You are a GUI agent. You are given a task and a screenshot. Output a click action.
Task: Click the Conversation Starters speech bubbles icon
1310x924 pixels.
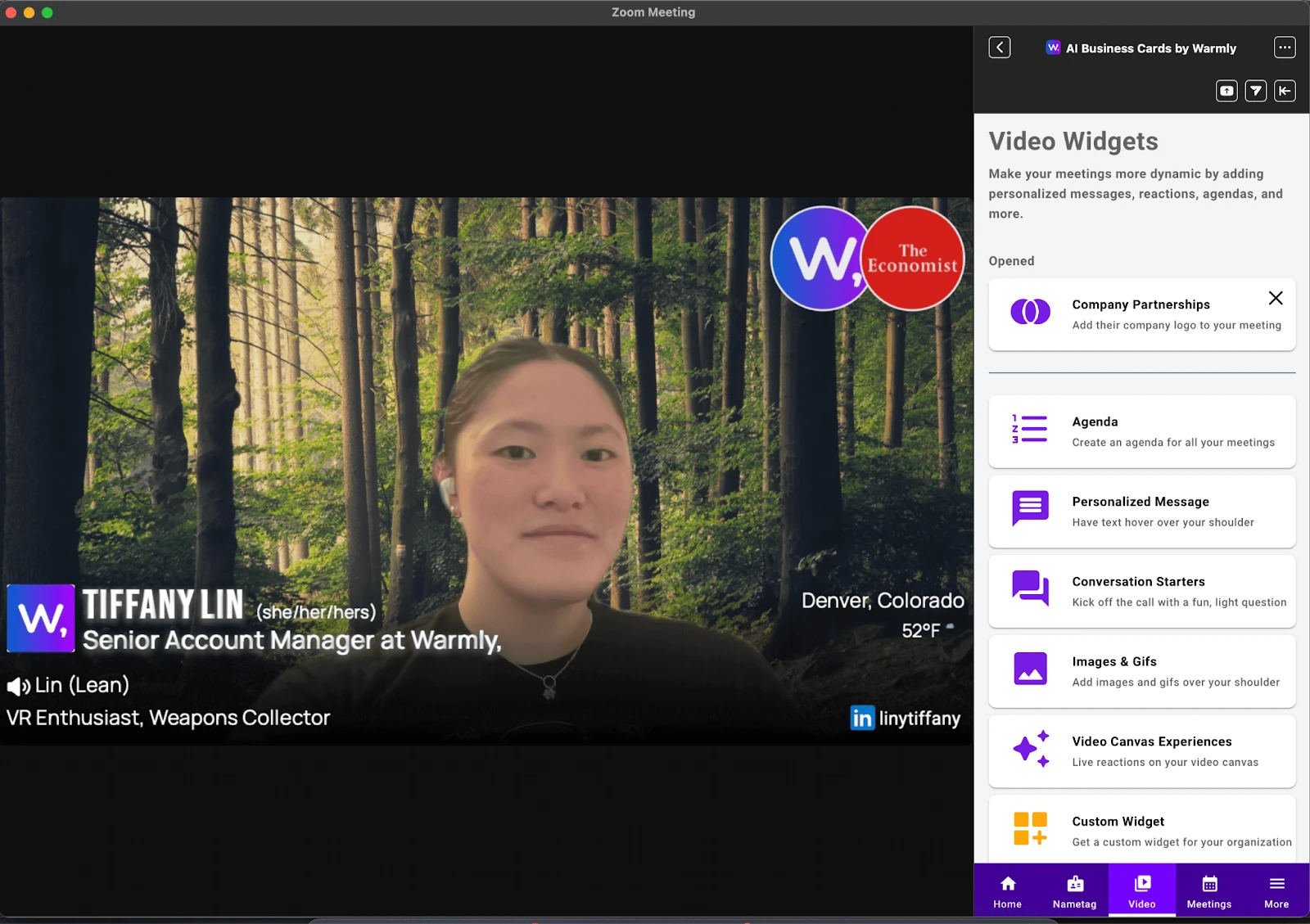click(x=1030, y=588)
